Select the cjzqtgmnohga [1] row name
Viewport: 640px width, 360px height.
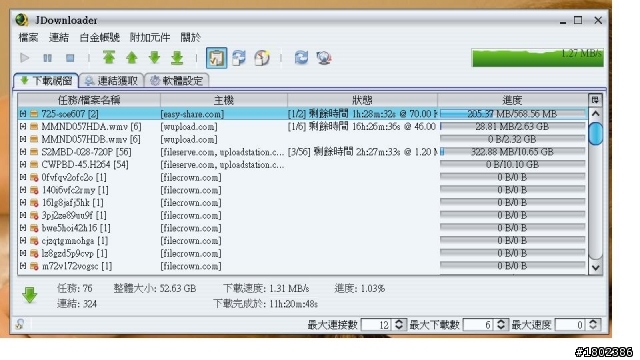point(75,241)
